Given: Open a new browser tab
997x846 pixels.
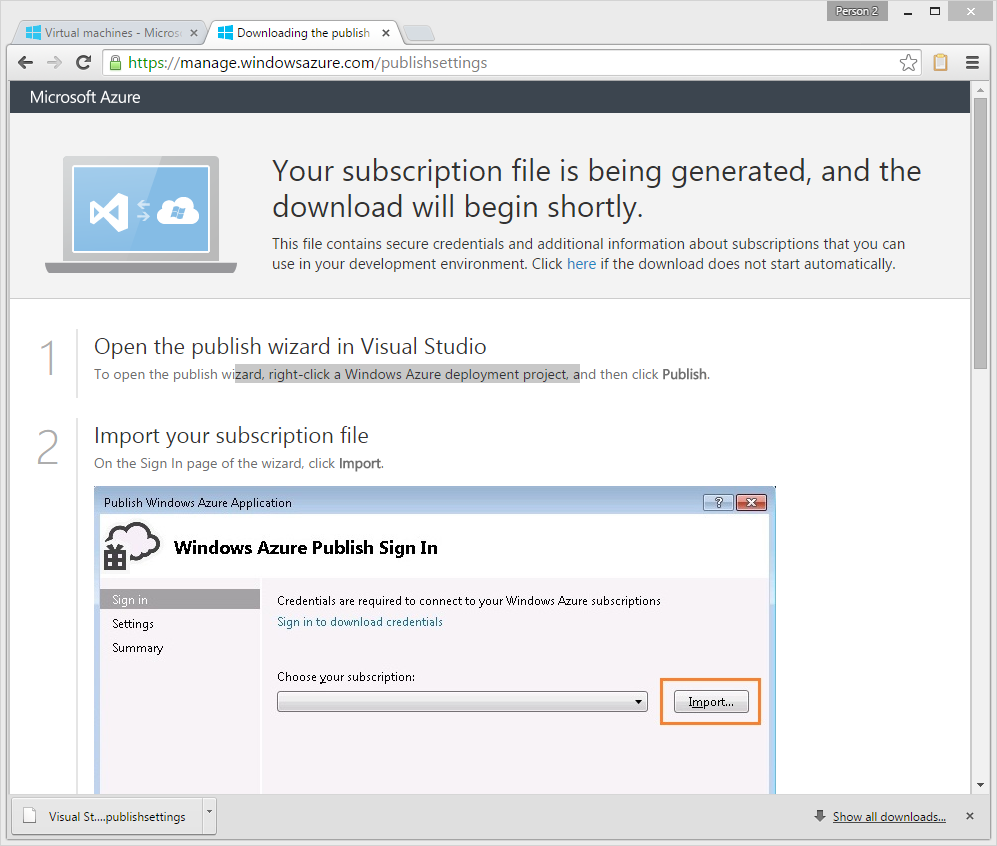Looking at the screenshot, I should click(x=419, y=33).
